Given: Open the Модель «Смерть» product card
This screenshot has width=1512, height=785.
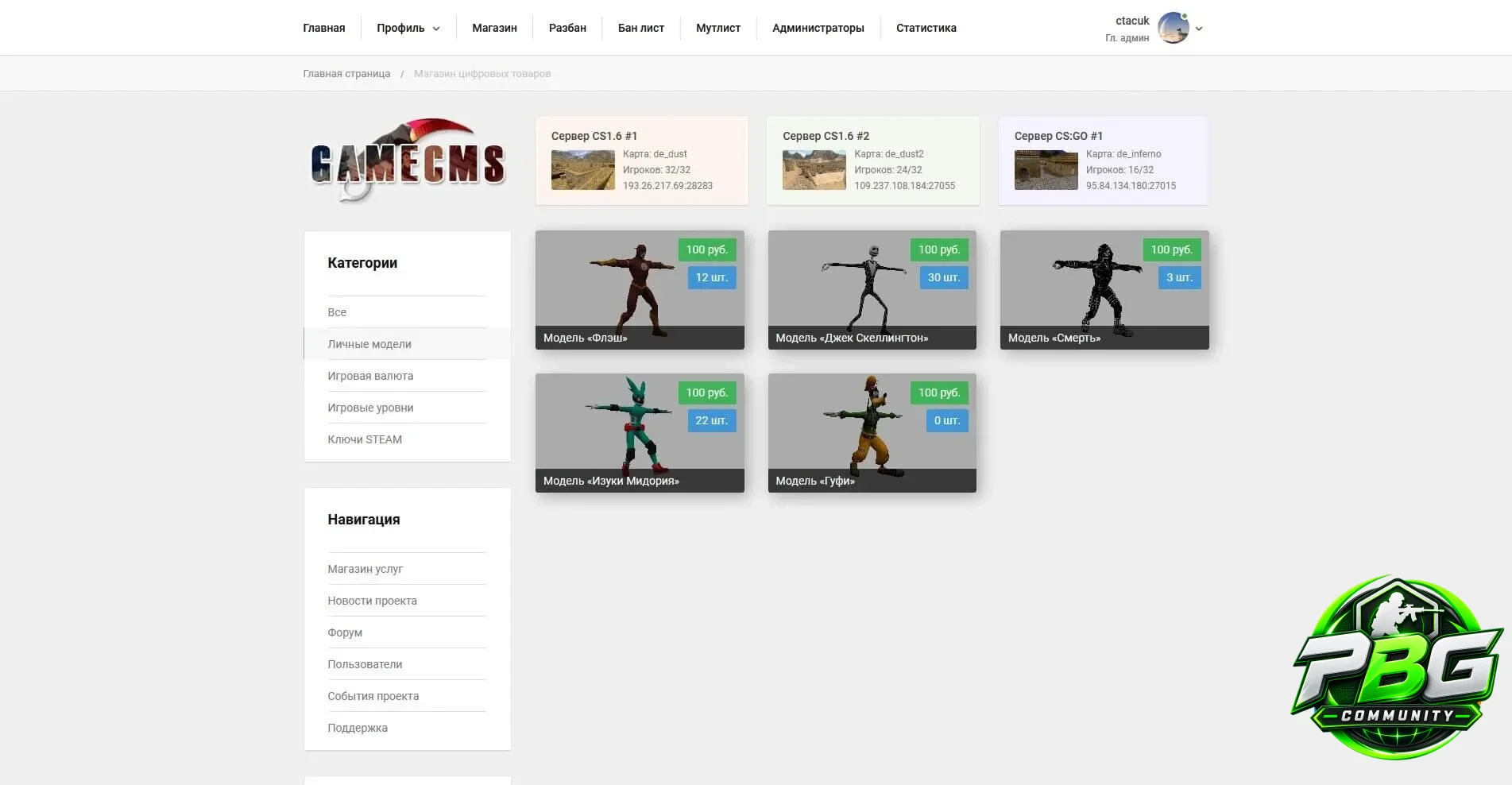Looking at the screenshot, I should 1104,290.
